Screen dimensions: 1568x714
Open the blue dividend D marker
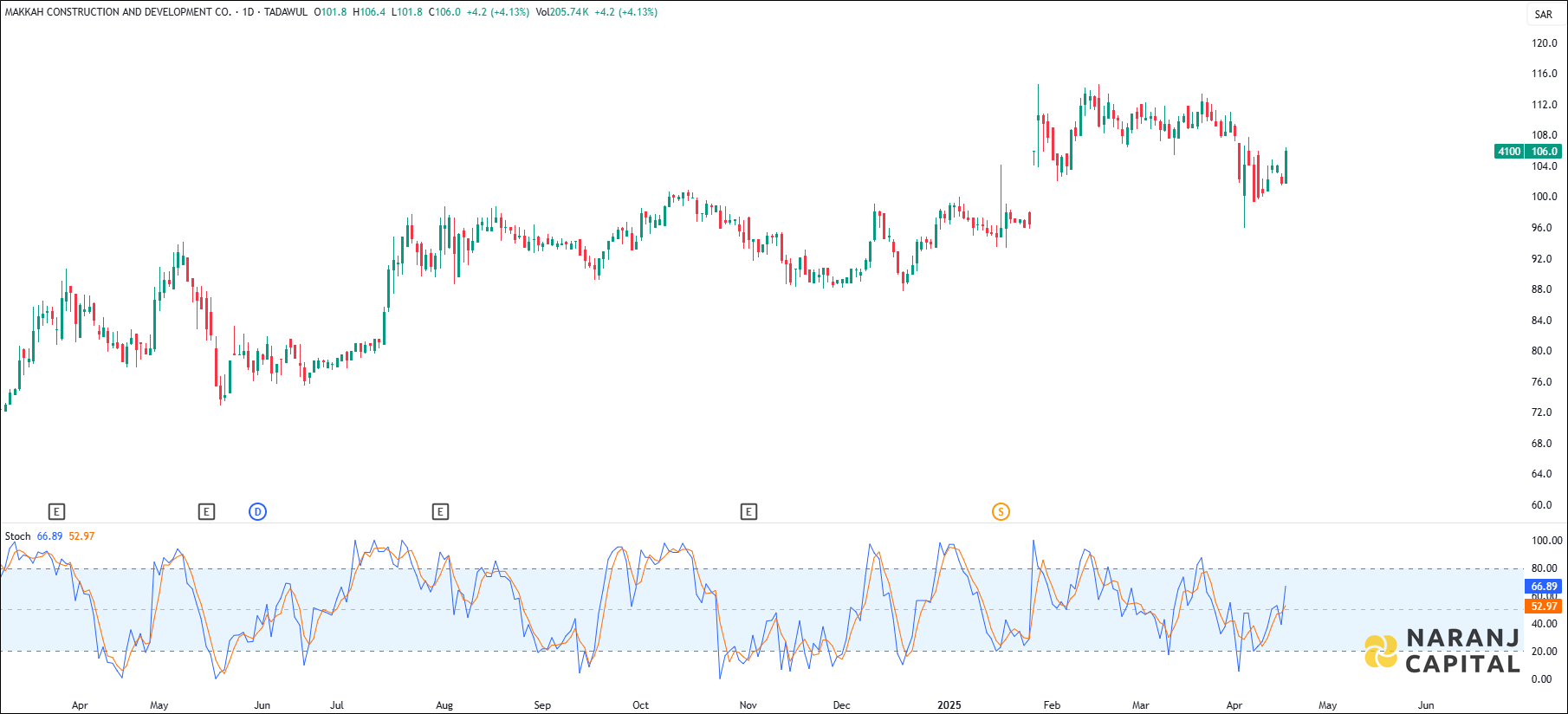257,512
